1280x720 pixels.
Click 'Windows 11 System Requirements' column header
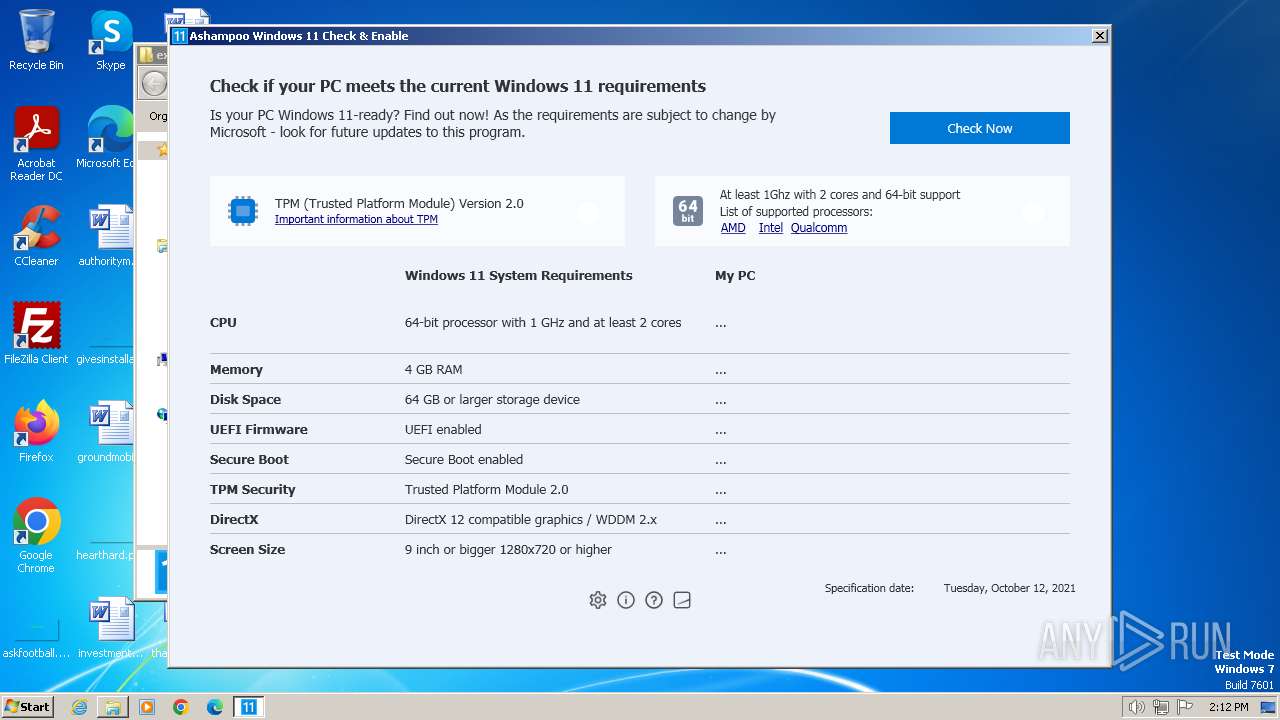pyautogui.click(x=518, y=276)
